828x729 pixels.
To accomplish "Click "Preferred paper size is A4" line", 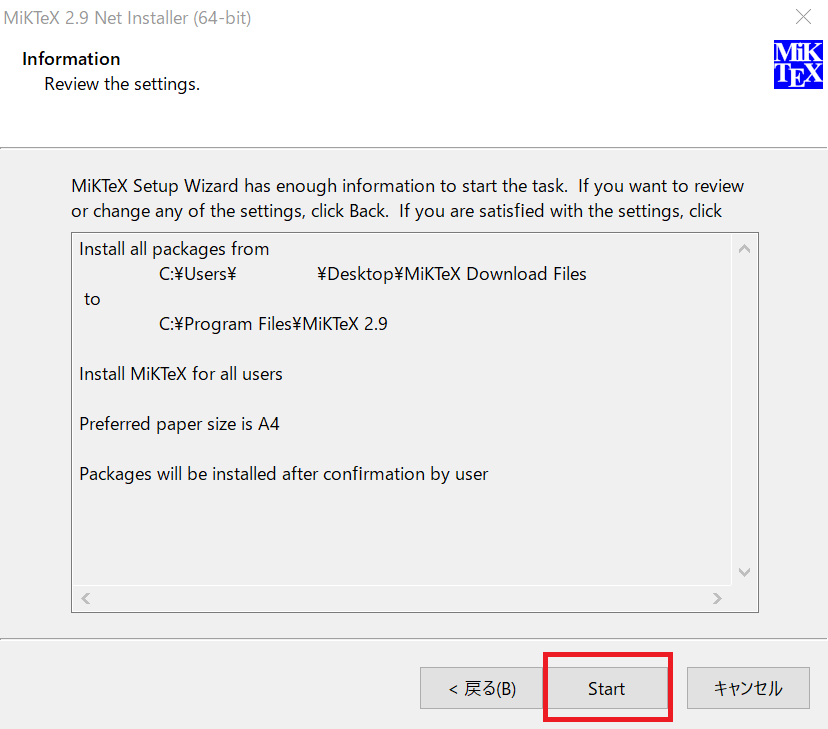I will (179, 424).
